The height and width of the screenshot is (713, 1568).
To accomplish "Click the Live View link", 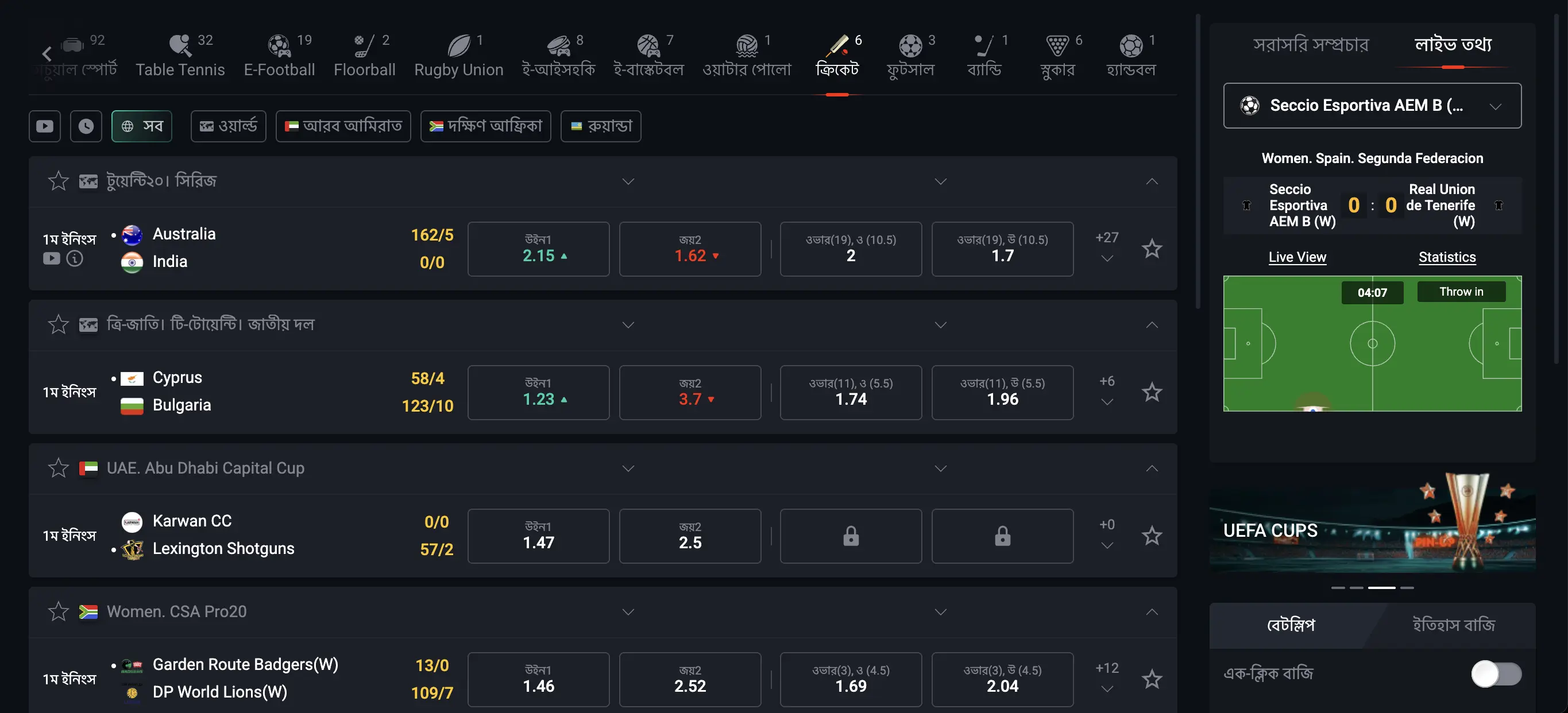I will click(1297, 257).
